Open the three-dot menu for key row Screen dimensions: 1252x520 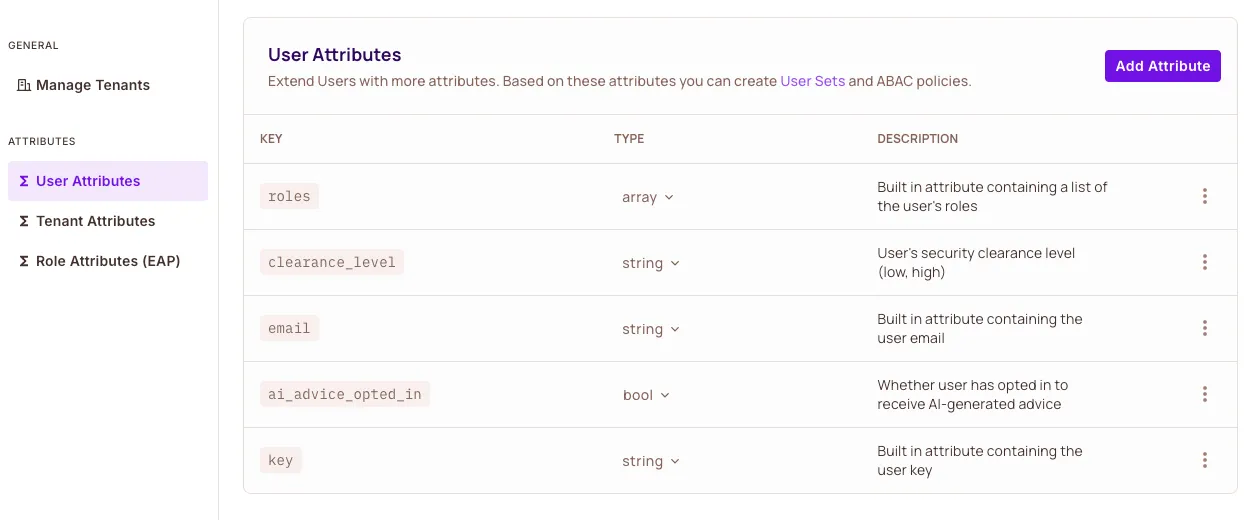click(x=1204, y=461)
